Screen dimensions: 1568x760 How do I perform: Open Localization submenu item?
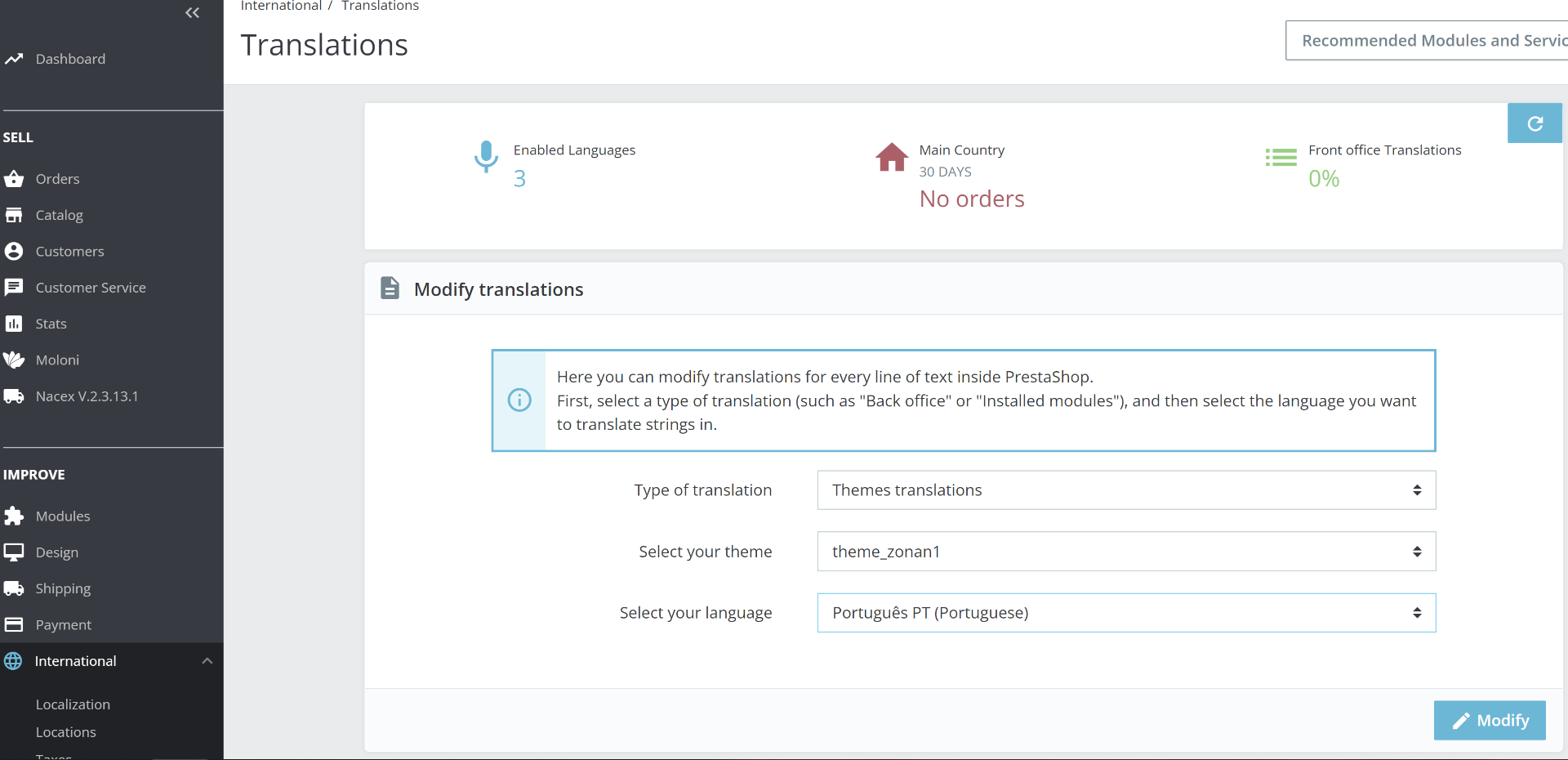(x=73, y=704)
